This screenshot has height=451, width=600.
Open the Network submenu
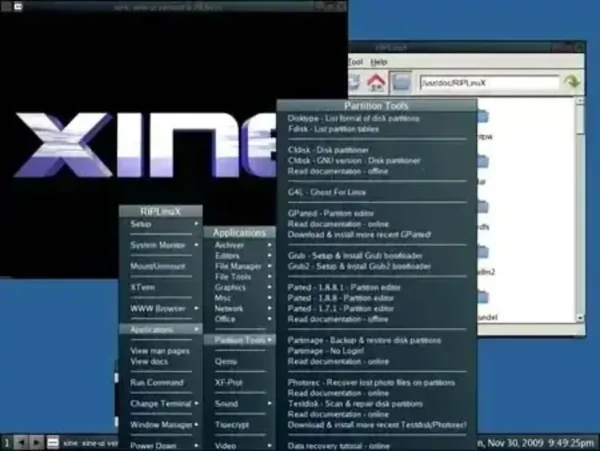point(240,308)
